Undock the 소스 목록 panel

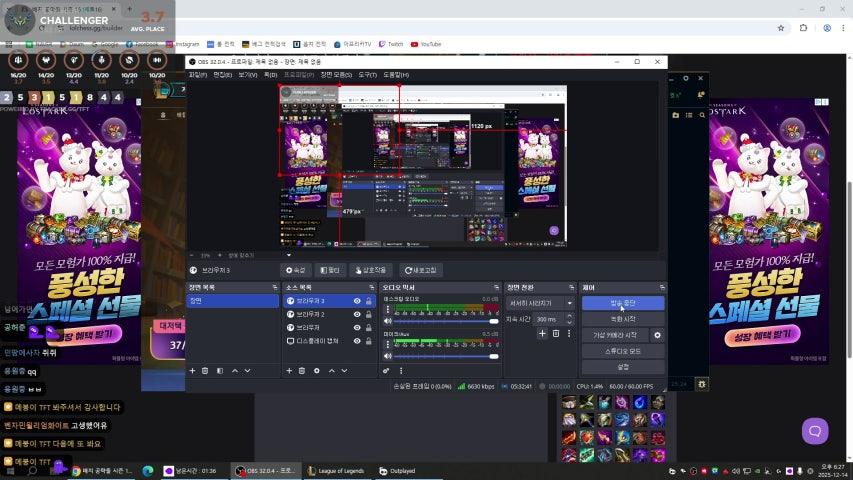click(x=372, y=287)
